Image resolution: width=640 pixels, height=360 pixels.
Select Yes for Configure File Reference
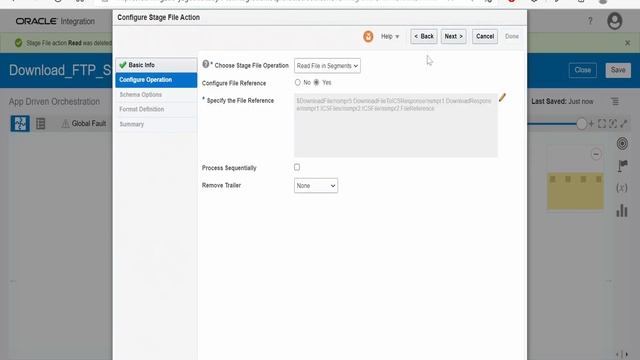point(316,82)
